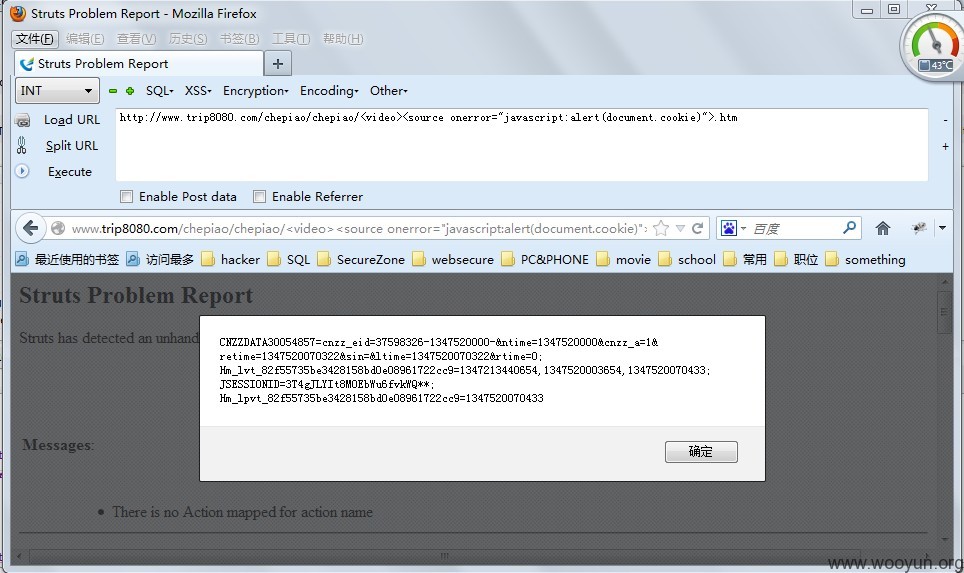
Task: Click the temperature gauge widget
Action: (933, 46)
